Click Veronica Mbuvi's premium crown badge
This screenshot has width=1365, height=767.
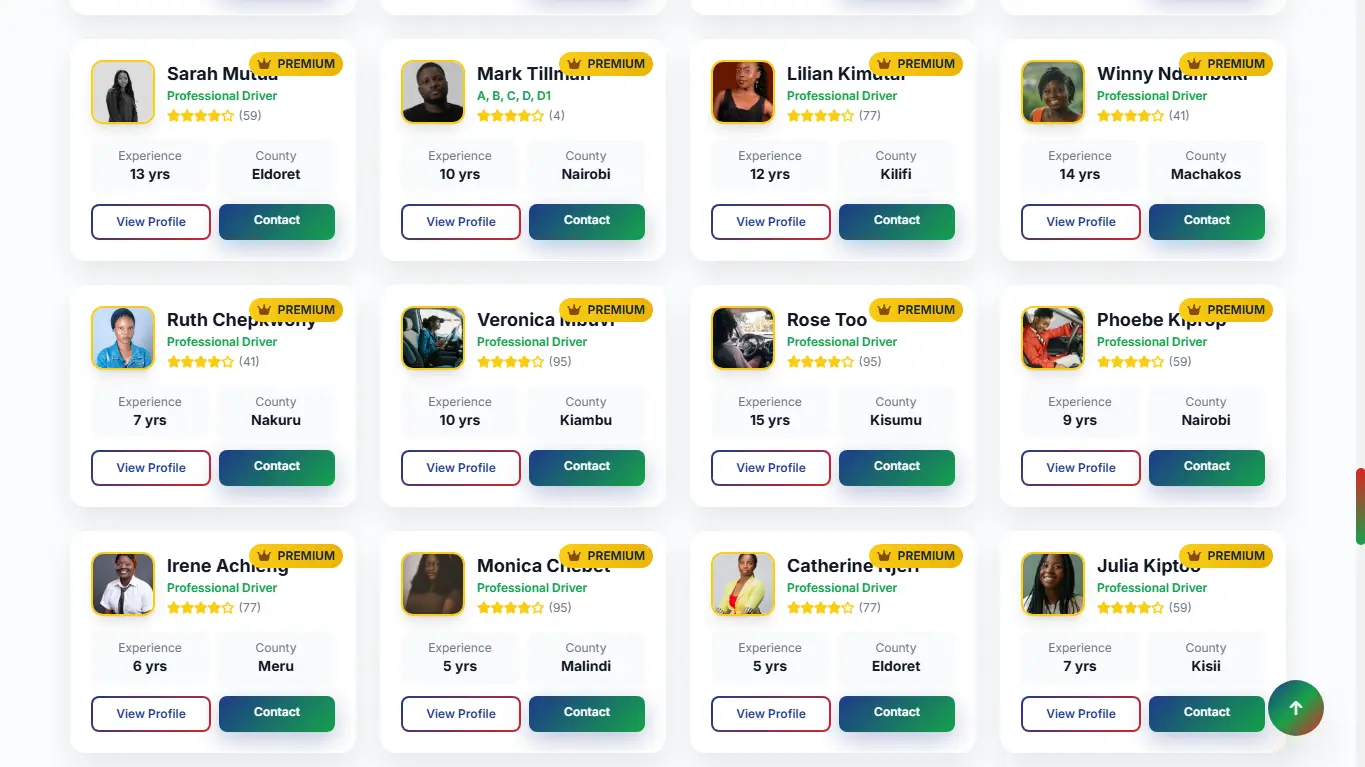606,310
